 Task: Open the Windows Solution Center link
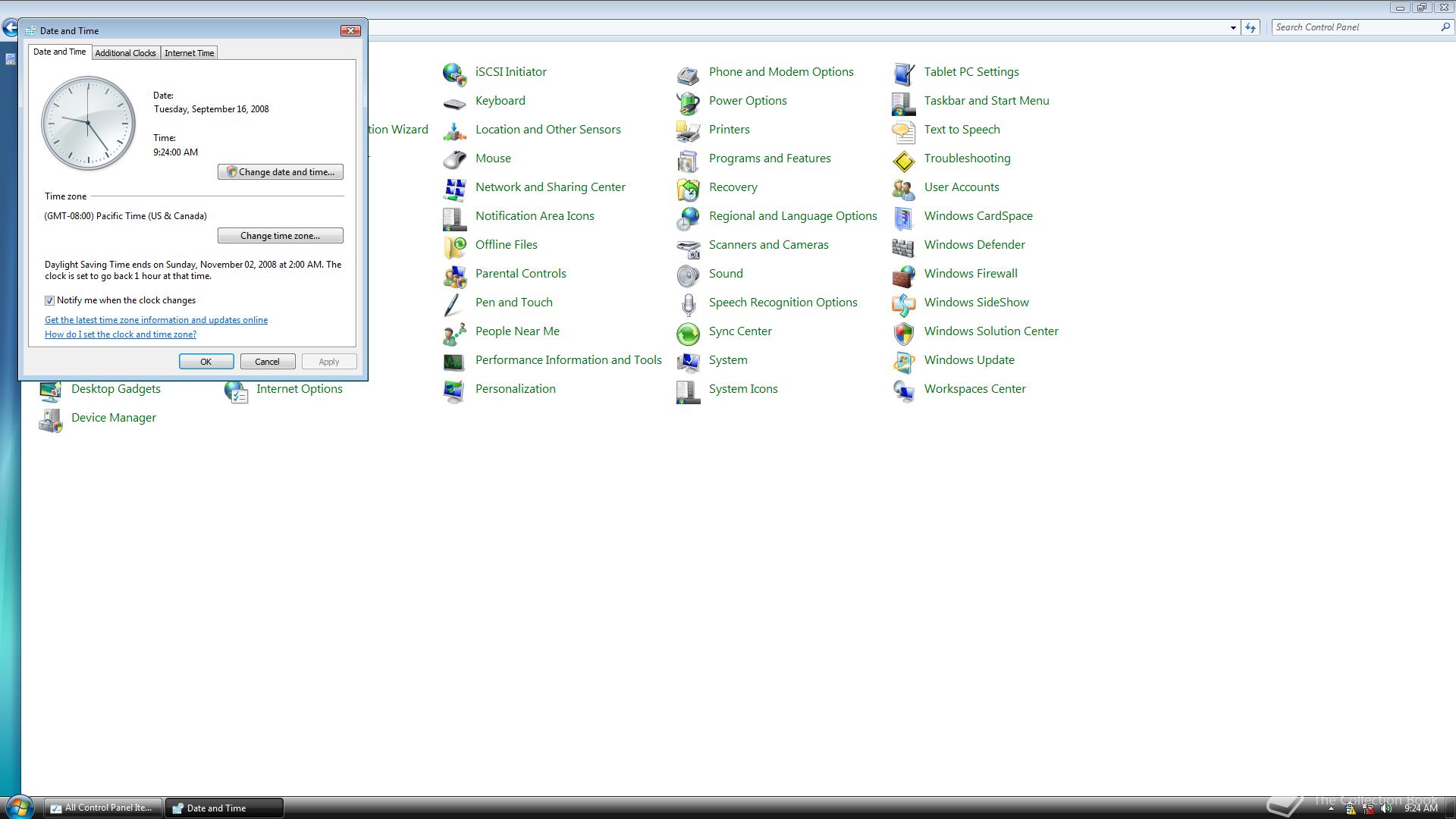[991, 331]
